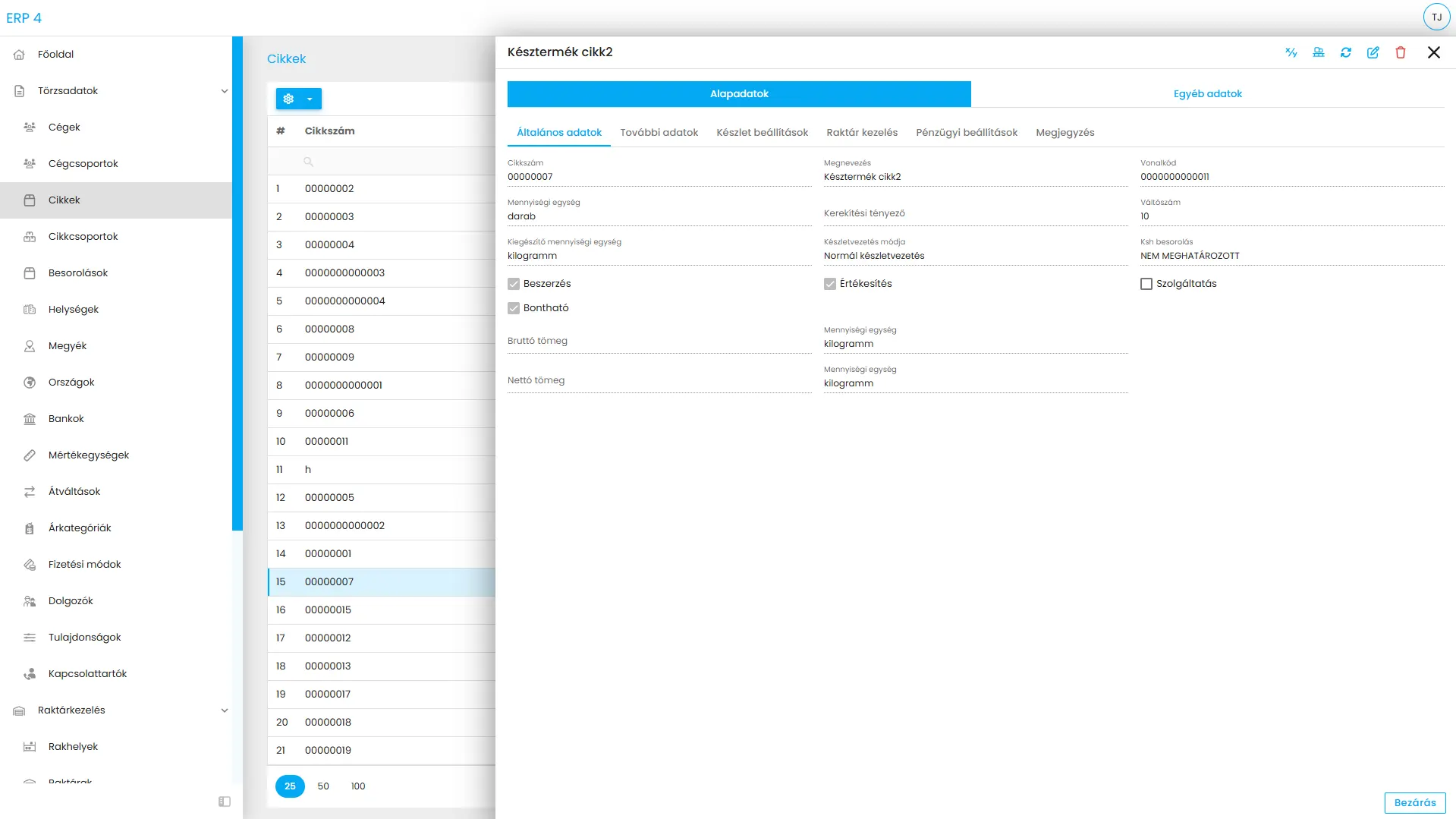Toggle the Szolgáltatás checkbox
The width and height of the screenshot is (1456, 819).
click(1146, 284)
